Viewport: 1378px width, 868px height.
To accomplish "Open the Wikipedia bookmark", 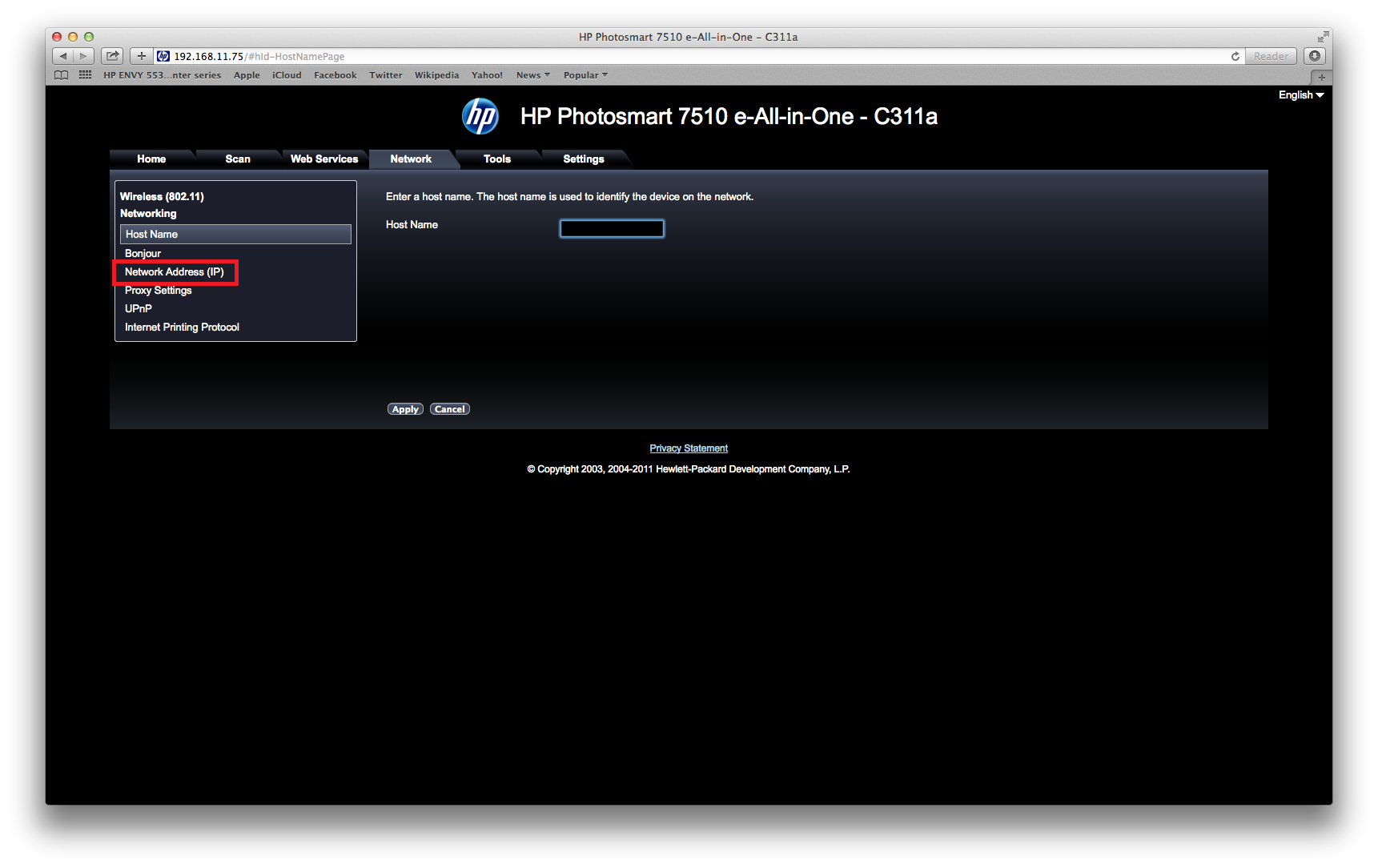I will [x=436, y=75].
